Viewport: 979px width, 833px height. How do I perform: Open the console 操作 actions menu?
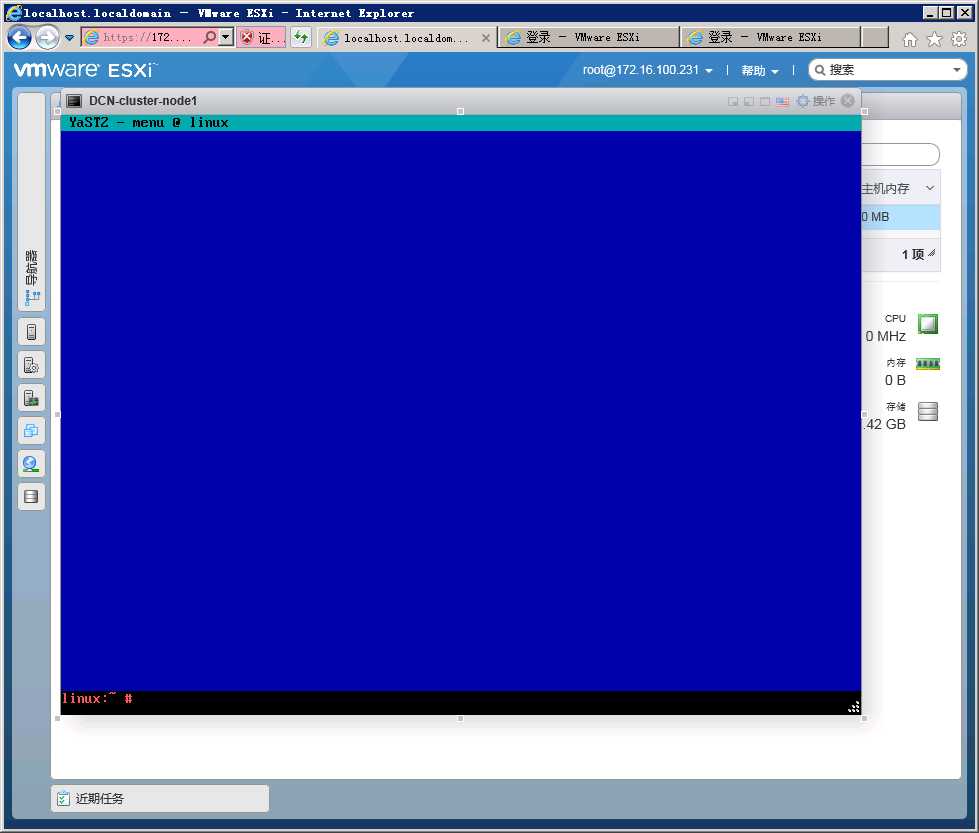click(x=817, y=101)
